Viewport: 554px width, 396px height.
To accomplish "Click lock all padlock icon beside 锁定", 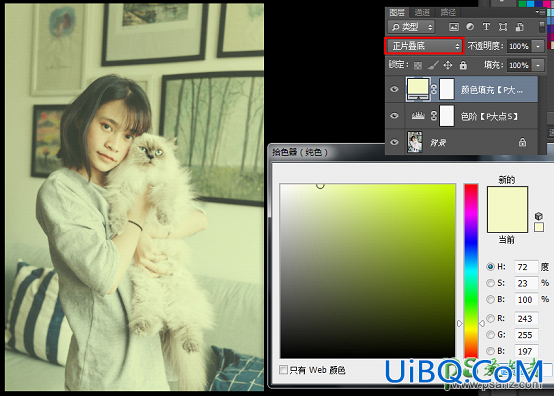I will coord(463,65).
